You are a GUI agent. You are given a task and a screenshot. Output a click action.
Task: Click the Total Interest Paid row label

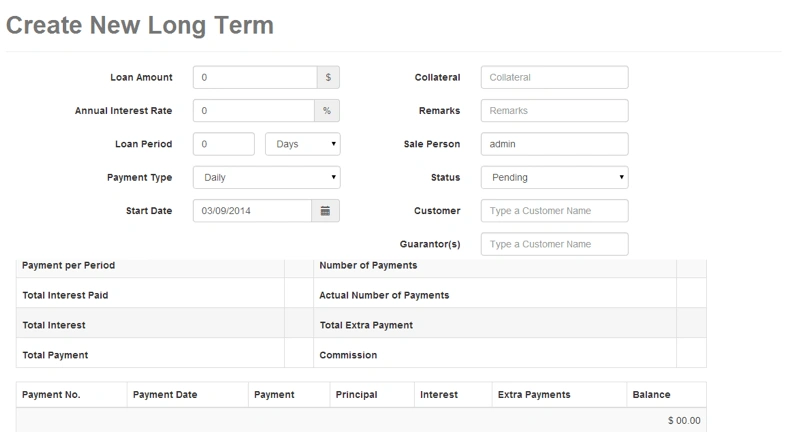(65, 295)
